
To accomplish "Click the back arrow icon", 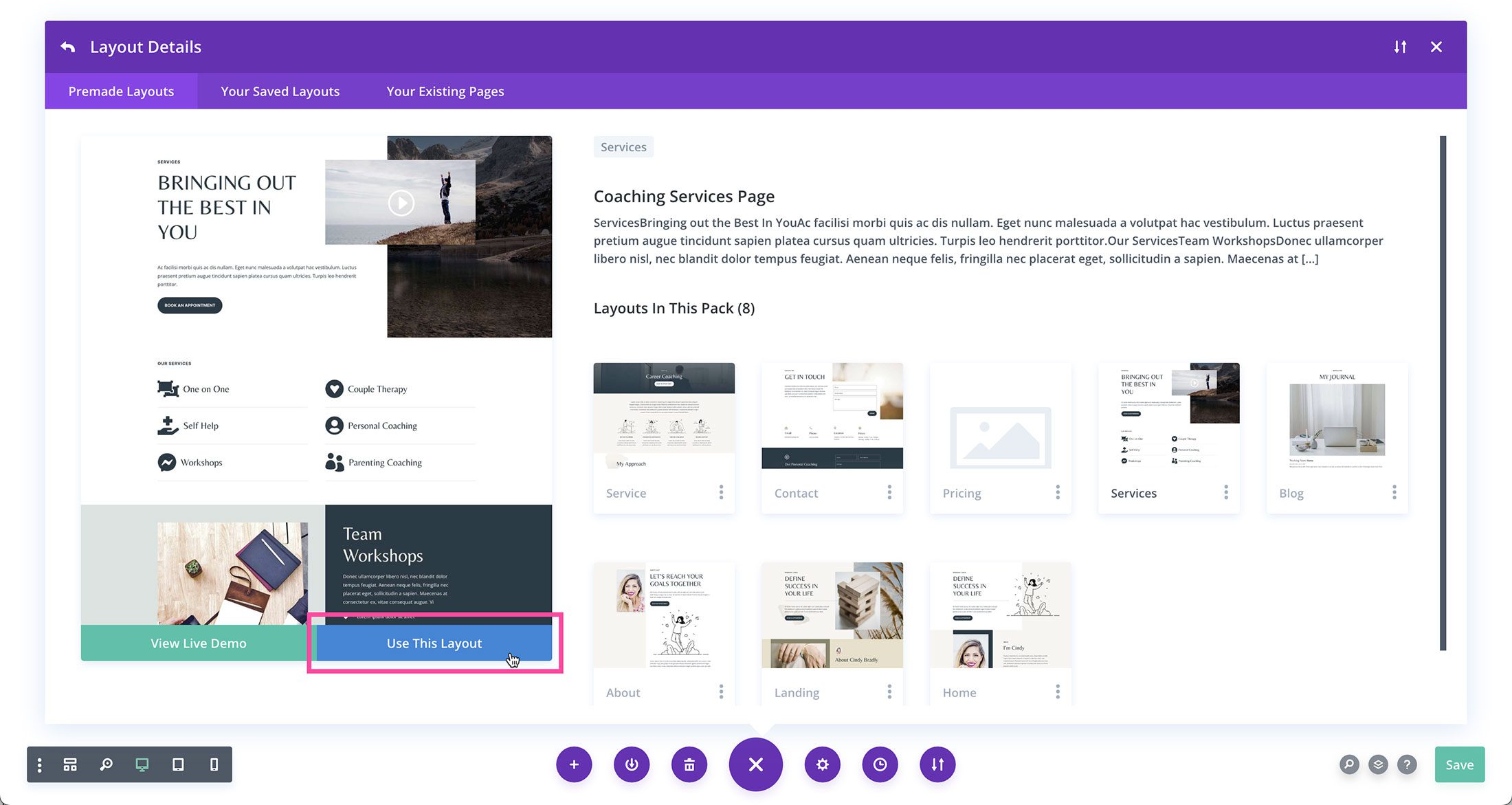I will pyautogui.click(x=65, y=46).
